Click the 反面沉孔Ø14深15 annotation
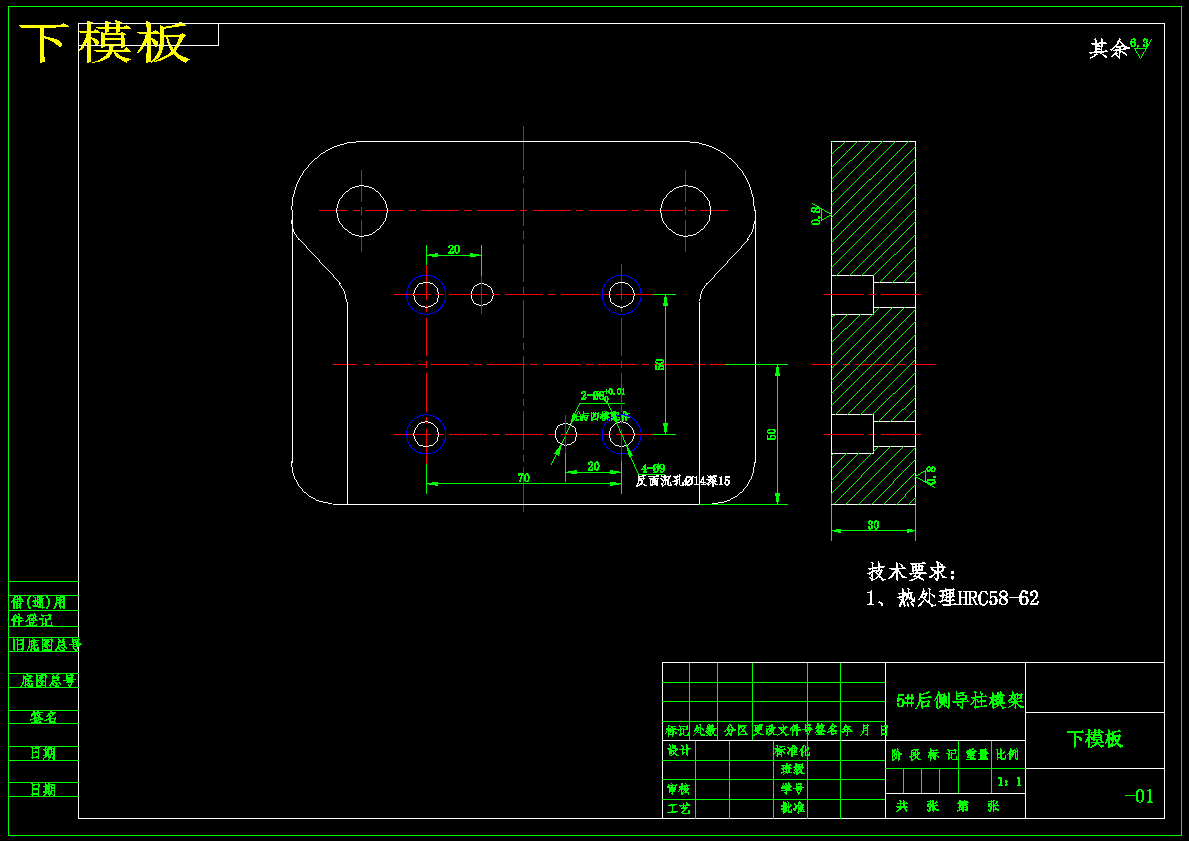 pyautogui.click(x=682, y=481)
